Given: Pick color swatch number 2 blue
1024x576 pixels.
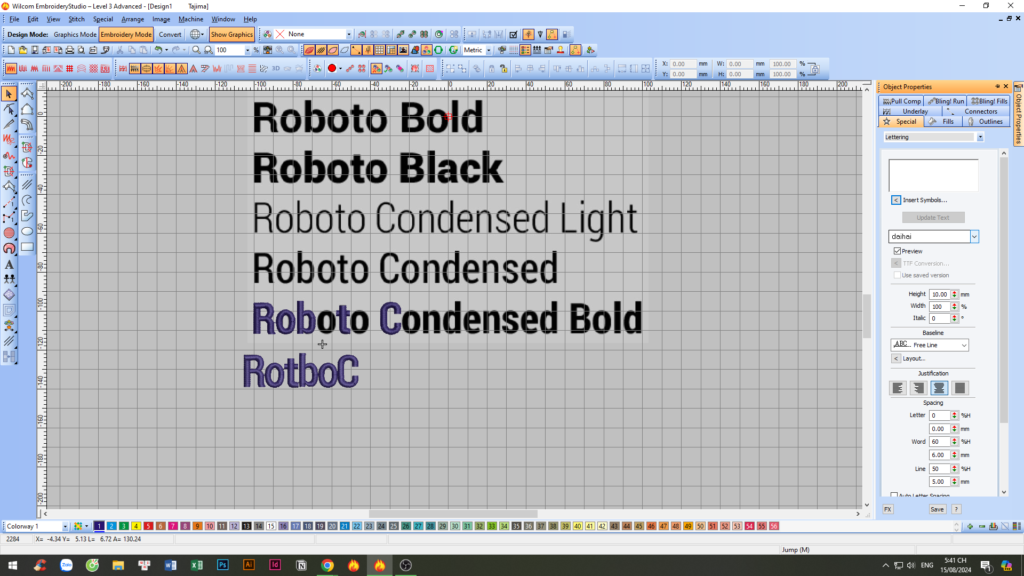Looking at the screenshot, I should 111,526.
